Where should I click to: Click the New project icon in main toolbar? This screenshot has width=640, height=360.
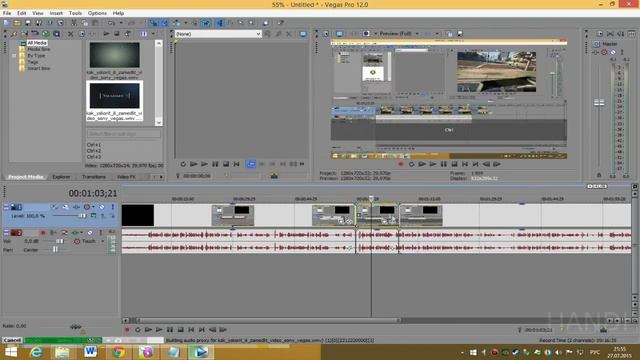pos(6,23)
